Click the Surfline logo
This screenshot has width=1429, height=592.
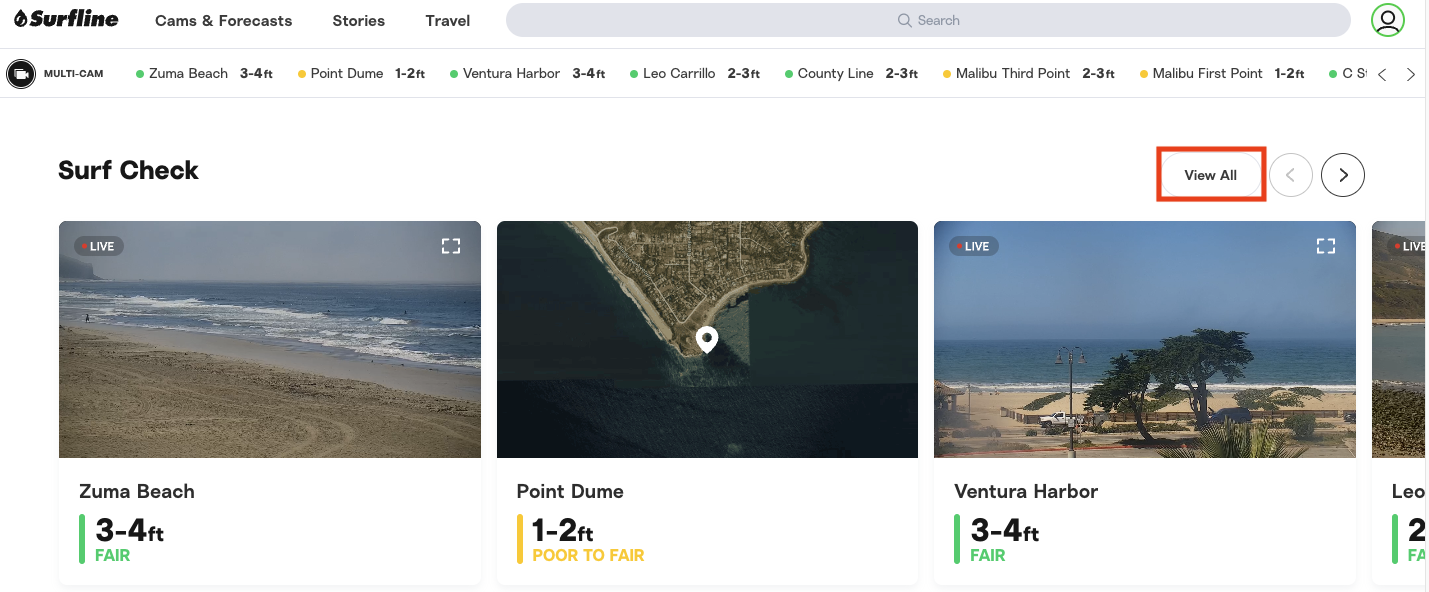pos(66,20)
